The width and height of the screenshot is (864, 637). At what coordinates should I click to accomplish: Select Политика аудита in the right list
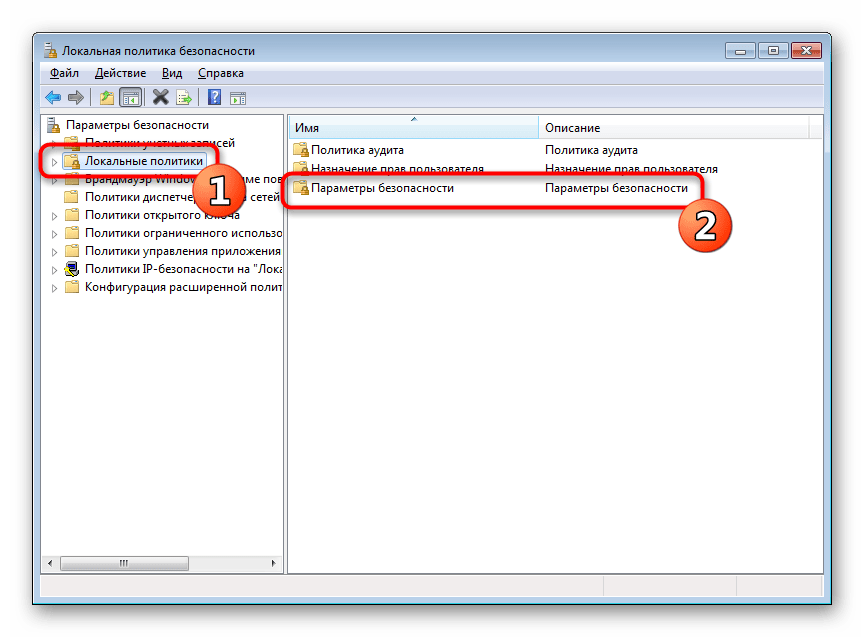(x=357, y=150)
